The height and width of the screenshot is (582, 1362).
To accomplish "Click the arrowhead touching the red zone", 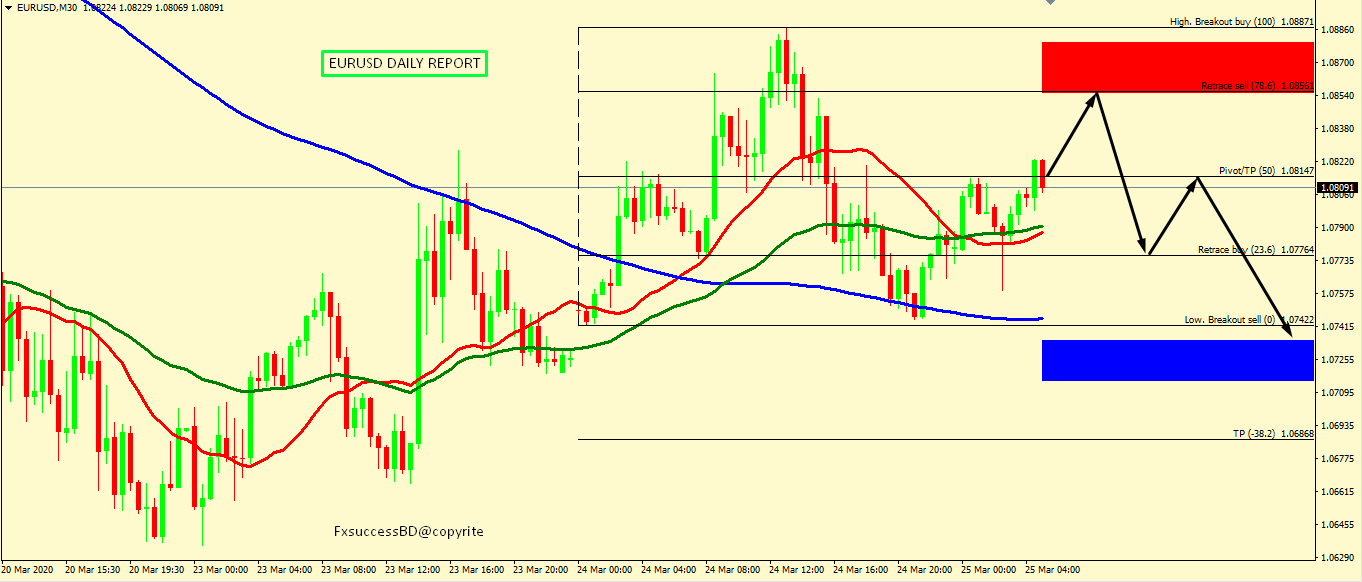I will coord(1095,95).
